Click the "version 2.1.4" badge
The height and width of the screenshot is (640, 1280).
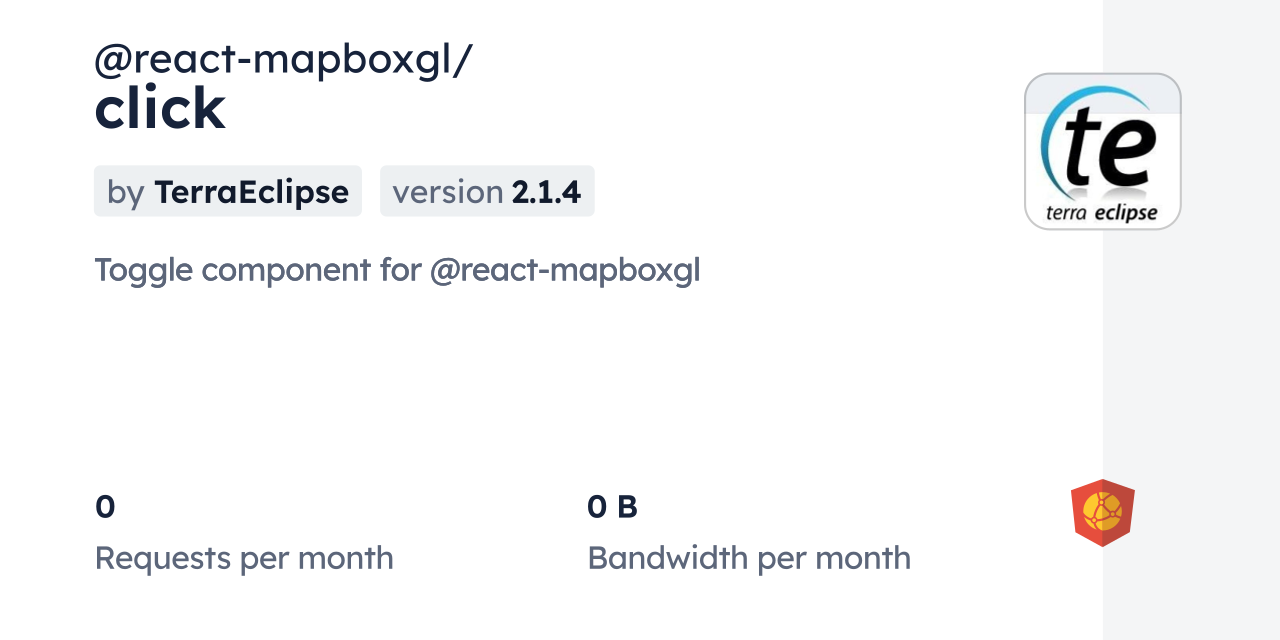(x=487, y=191)
